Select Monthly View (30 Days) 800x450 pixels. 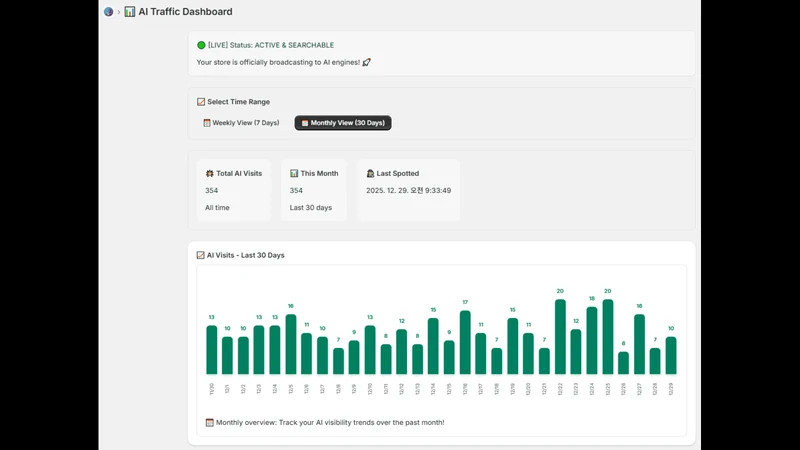click(343, 123)
